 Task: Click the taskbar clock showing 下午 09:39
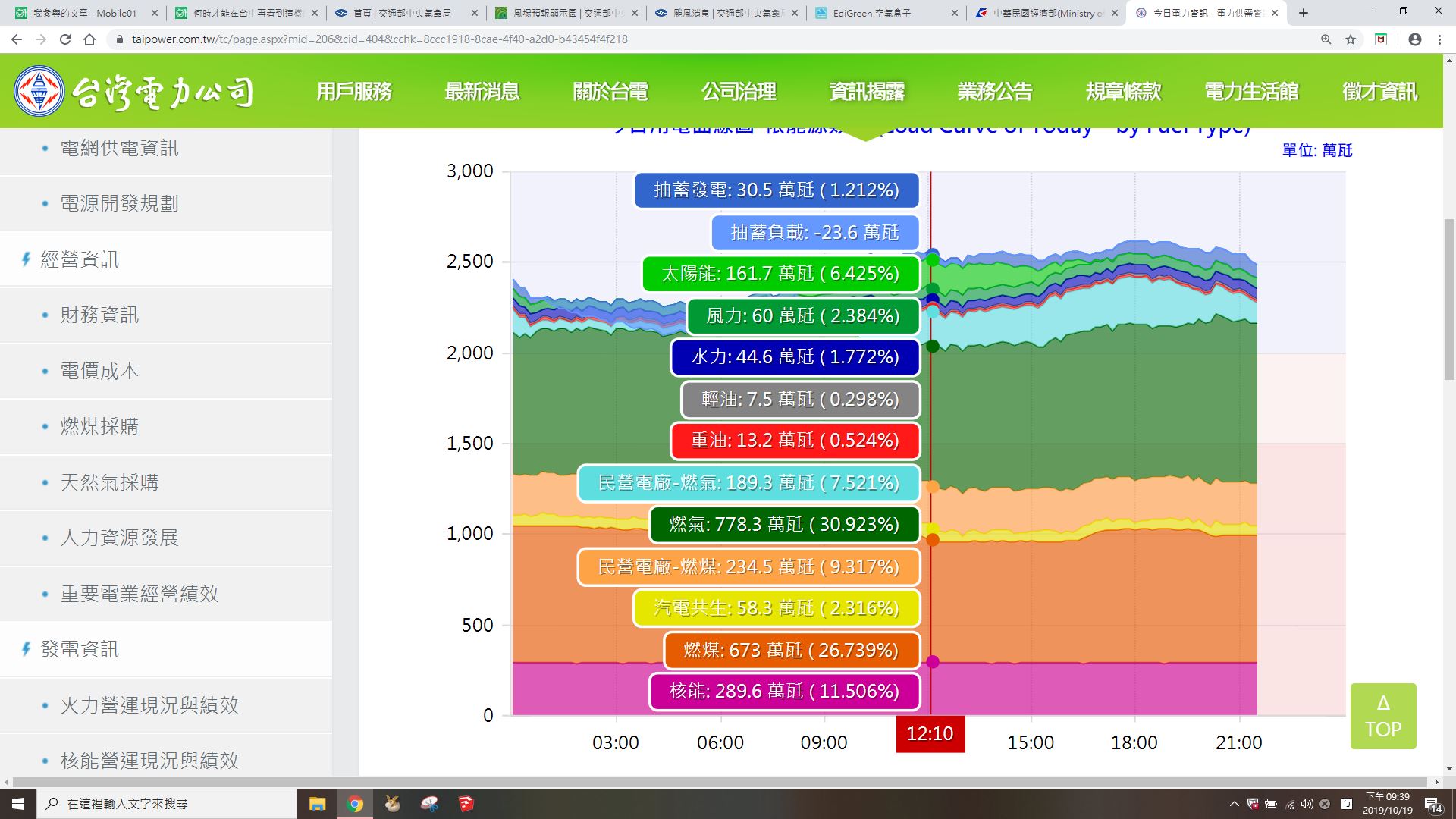[x=1387, y=804]
